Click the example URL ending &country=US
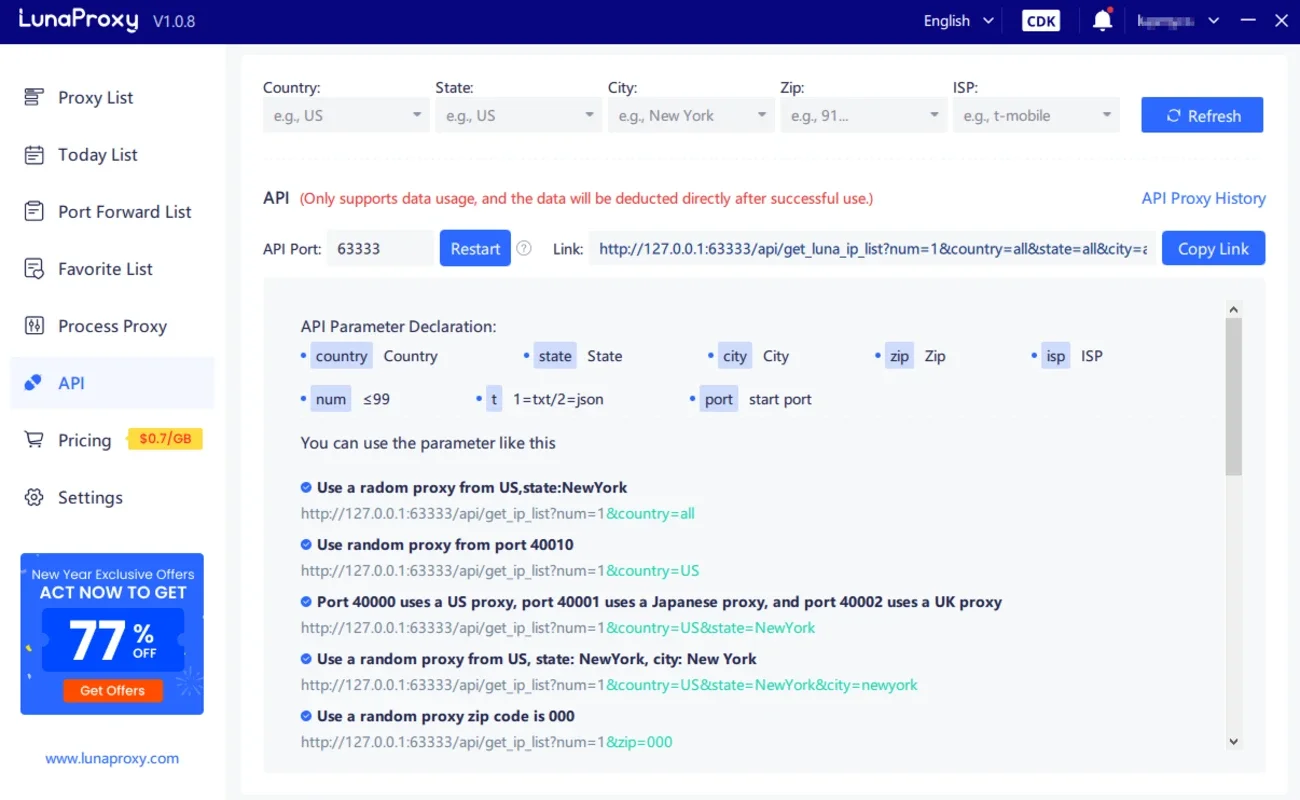1300x800 pixels. click(x=500, y=571)
